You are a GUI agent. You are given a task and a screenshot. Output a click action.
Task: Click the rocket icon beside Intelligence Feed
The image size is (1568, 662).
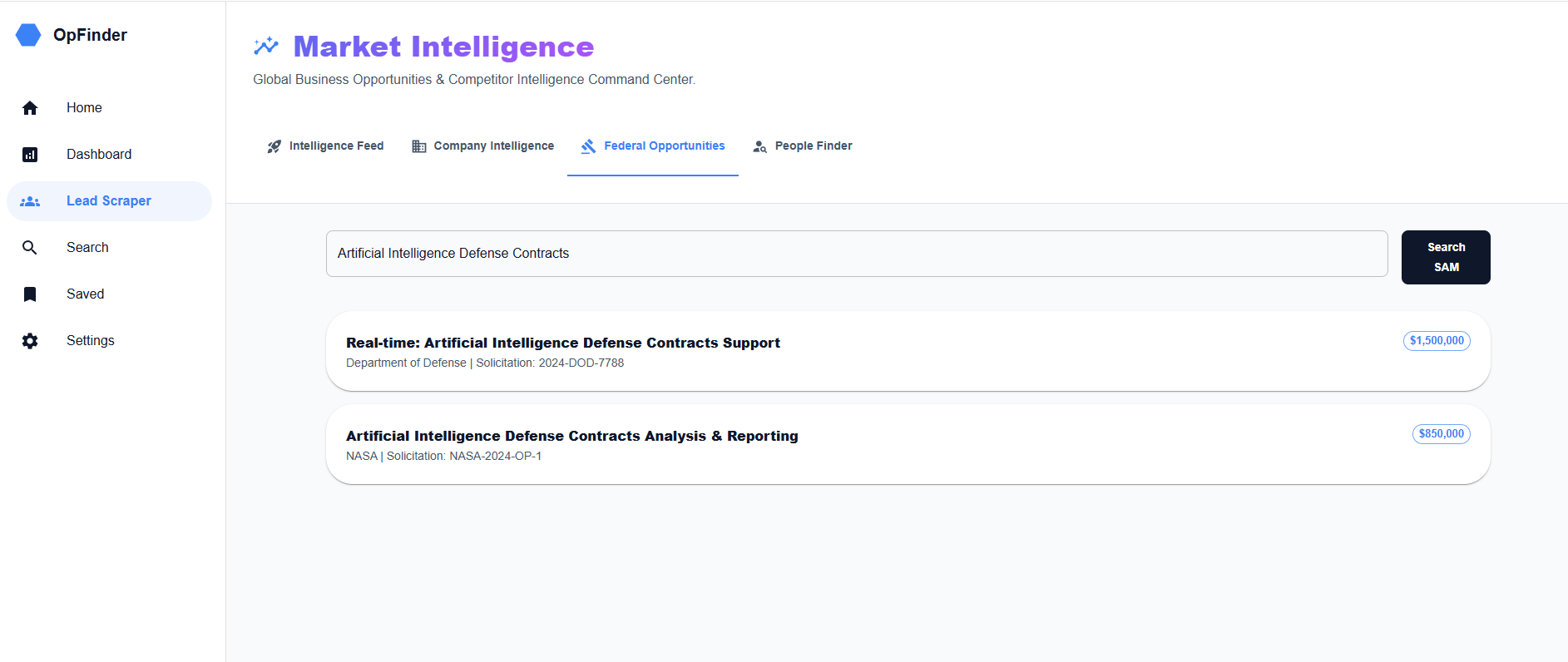click(274, 146)
